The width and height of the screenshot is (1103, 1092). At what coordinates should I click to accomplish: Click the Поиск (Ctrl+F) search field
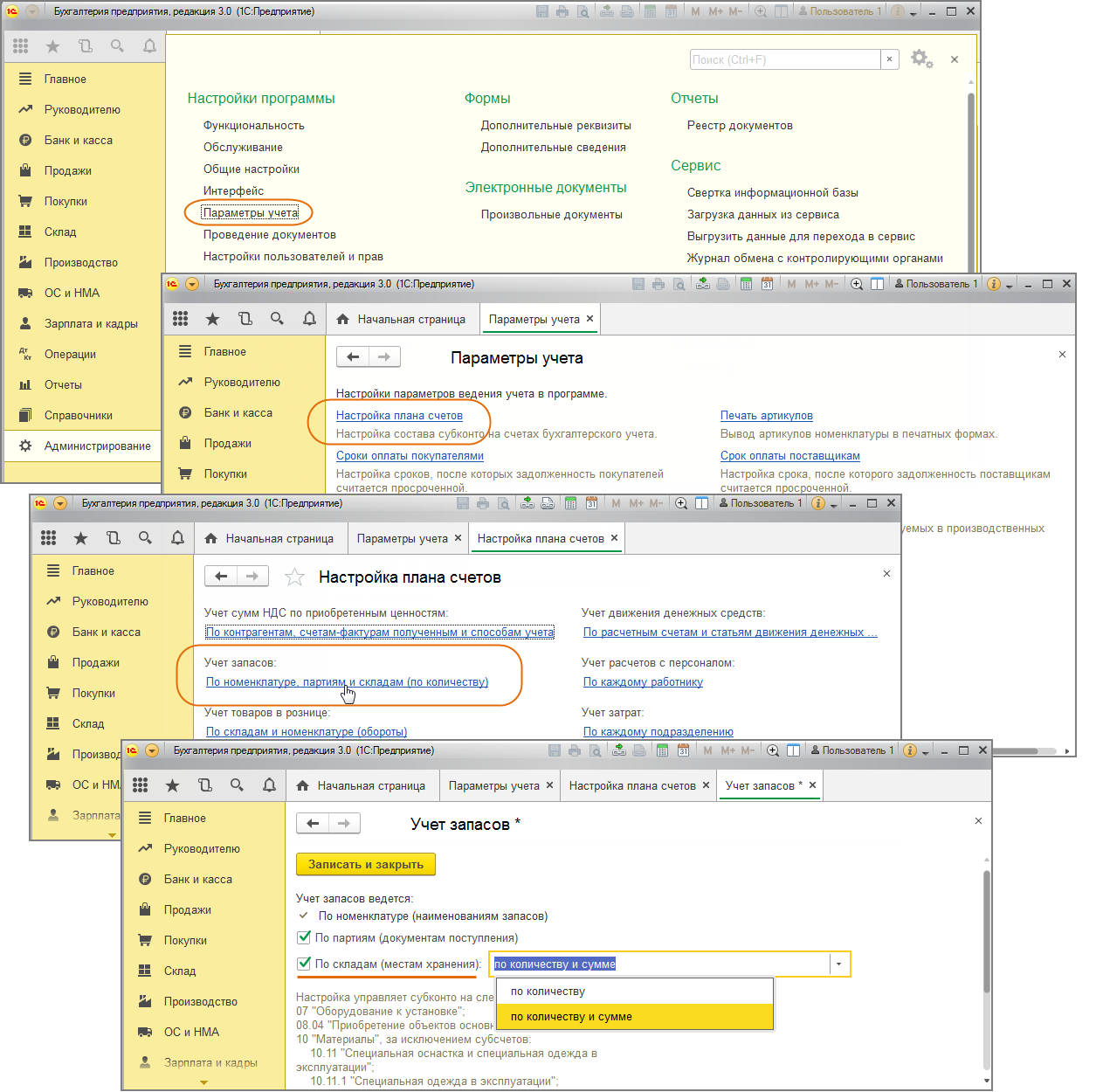coord(784,59)
